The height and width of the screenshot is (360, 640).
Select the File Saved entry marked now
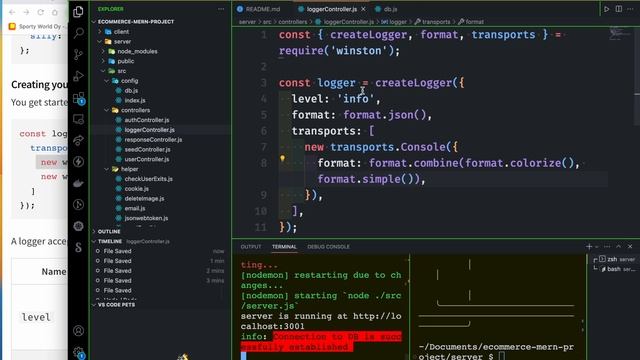click(160, 251)
